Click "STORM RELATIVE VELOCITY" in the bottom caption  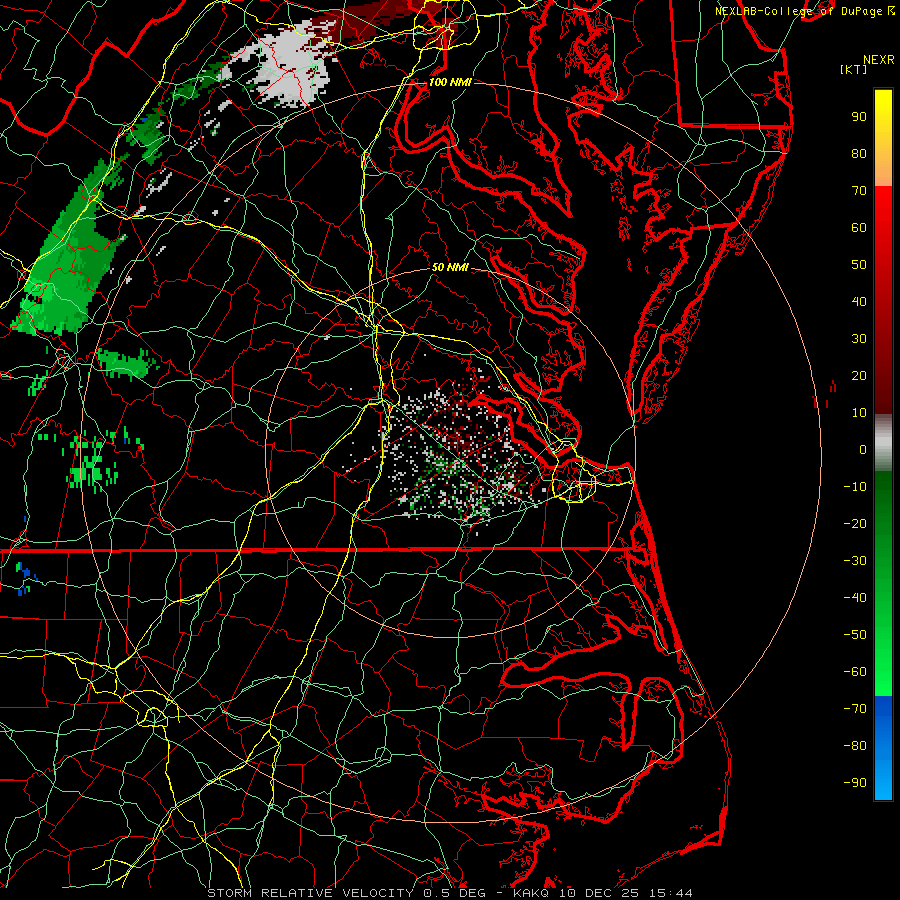click(x=312, y=893)
